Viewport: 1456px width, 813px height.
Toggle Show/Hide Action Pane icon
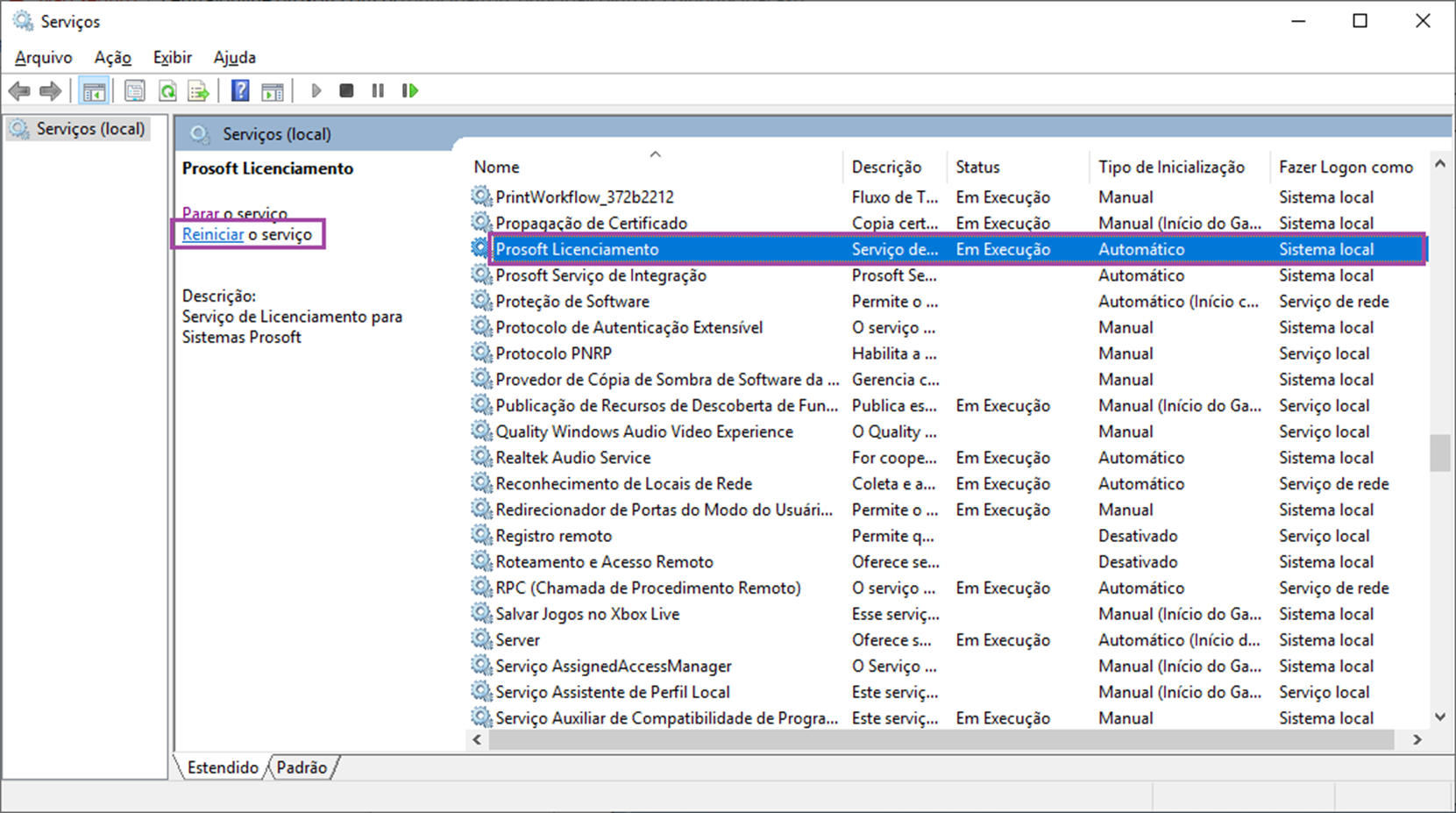click(273, 90)
